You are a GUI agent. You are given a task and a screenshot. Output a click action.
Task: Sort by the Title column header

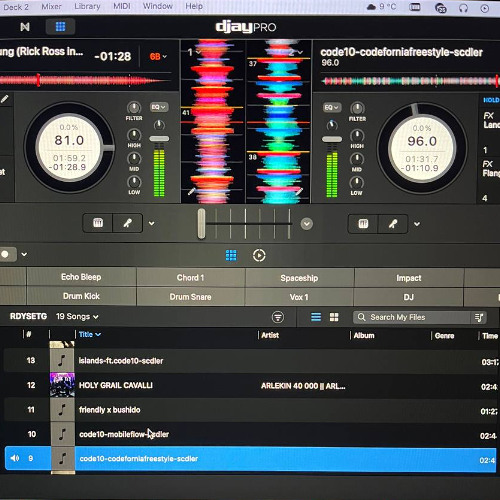pyautogui.click(x=90, y=334)
